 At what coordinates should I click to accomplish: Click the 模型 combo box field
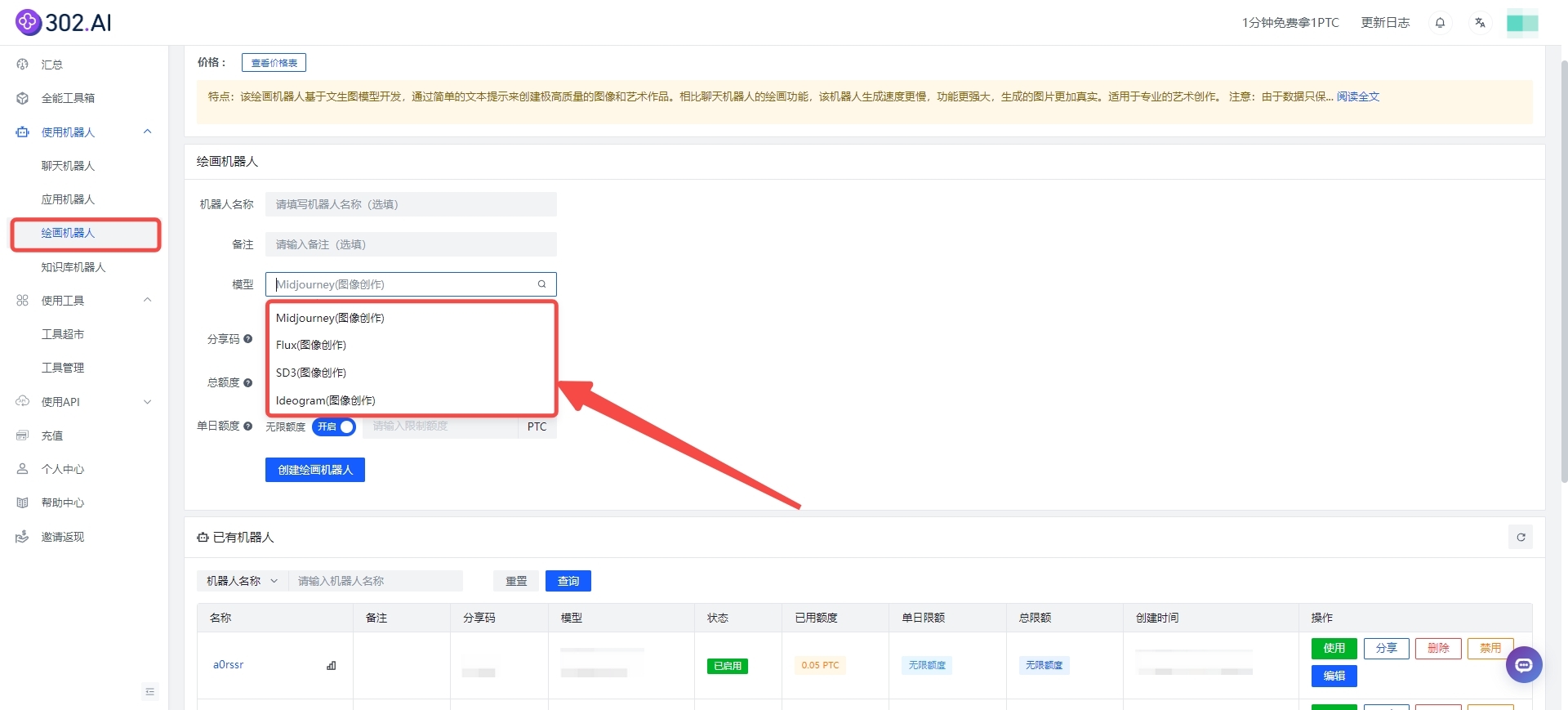point(411,284)
